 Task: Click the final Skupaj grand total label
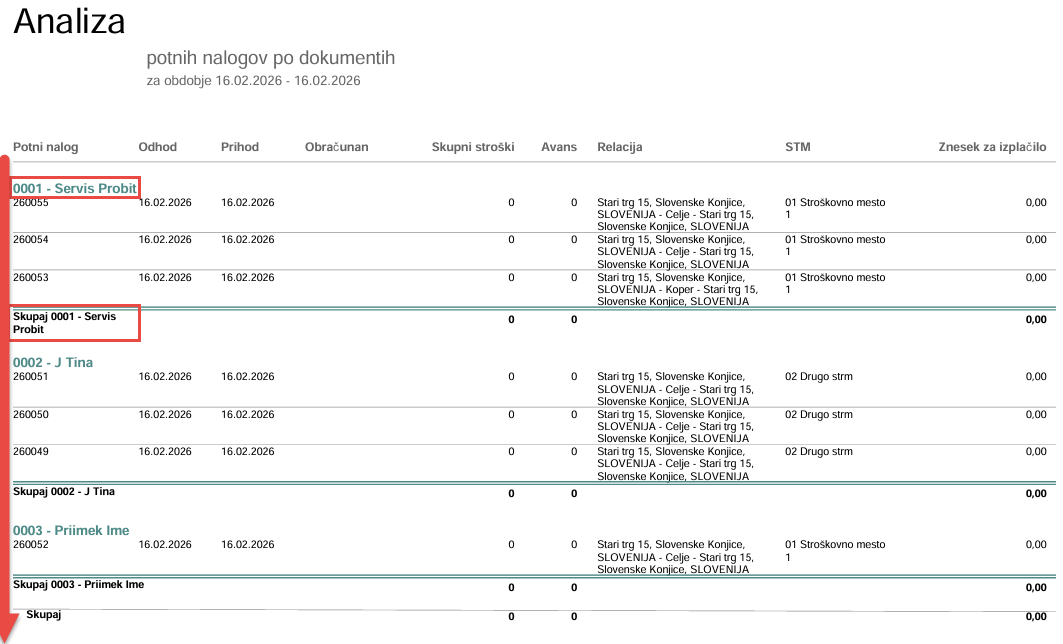(43, 615)
